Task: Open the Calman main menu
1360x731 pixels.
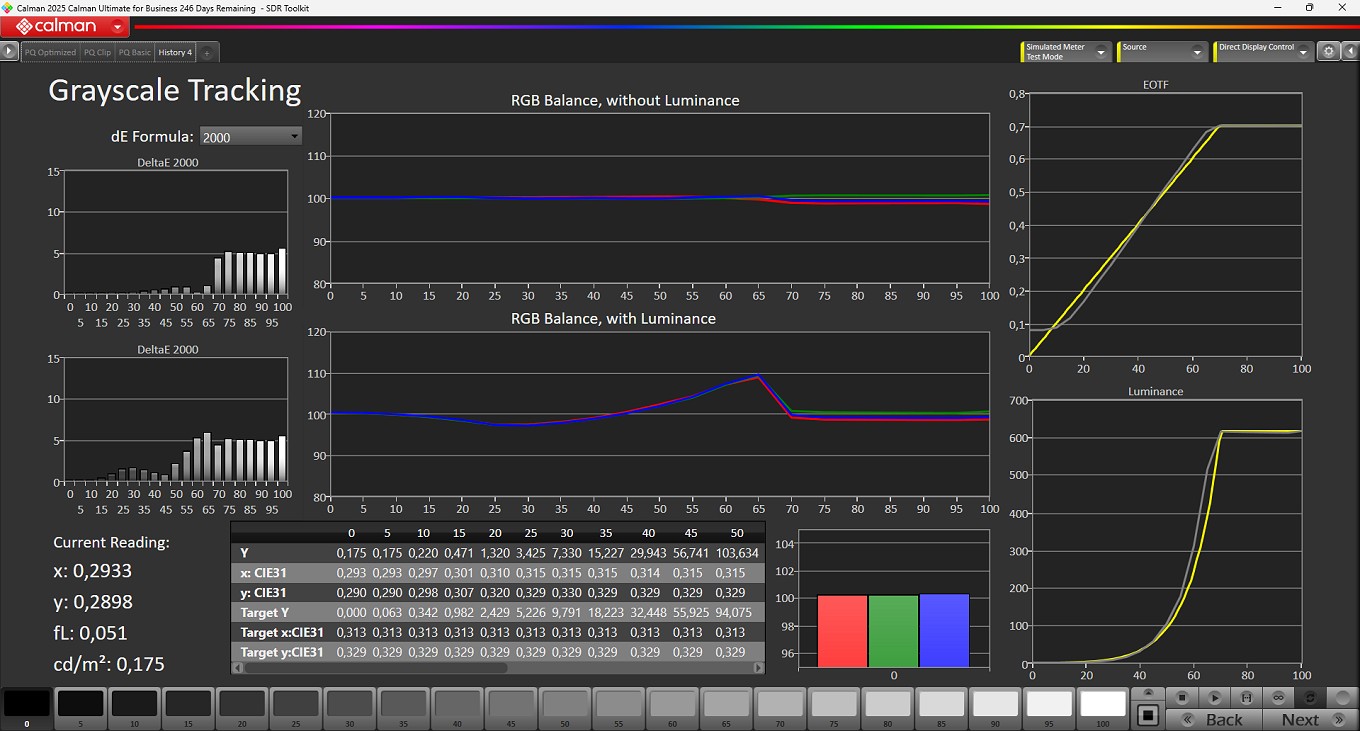Action: (66, 27)
